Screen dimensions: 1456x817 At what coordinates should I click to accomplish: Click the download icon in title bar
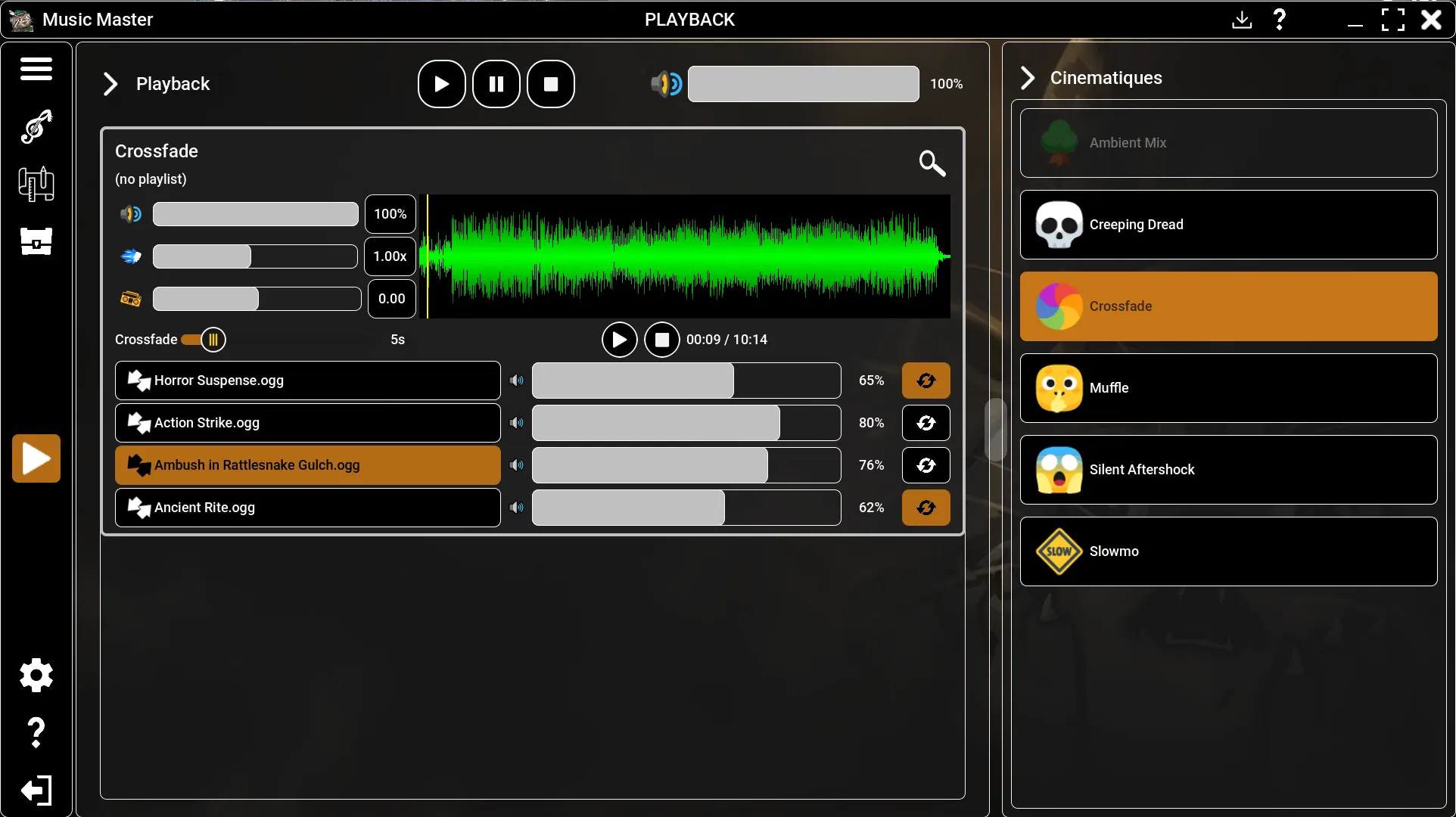click(x=1242, y=20)
